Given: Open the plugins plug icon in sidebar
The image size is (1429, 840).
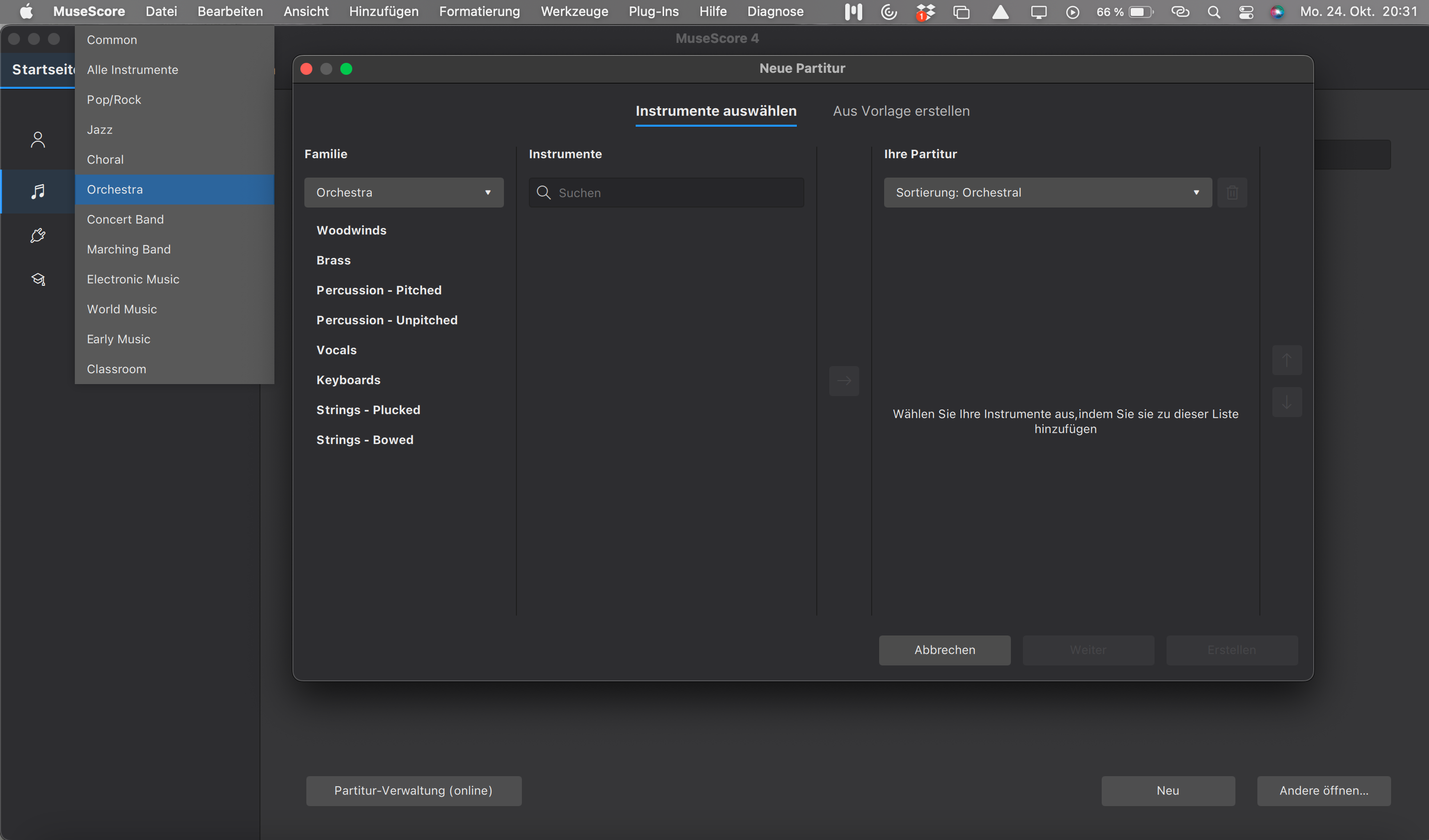Looking at the screenshot, I should point(38,235).
